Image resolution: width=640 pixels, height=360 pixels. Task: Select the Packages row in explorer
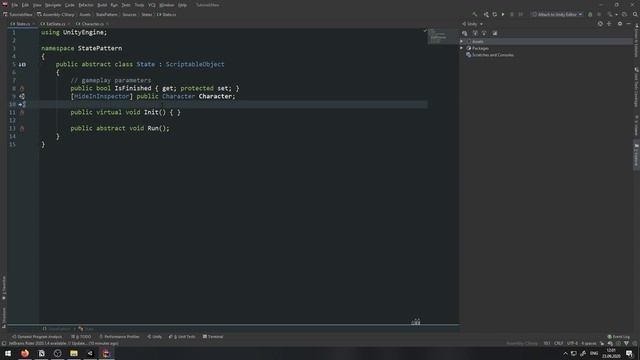pyautogui.click(x=546, y=48)
